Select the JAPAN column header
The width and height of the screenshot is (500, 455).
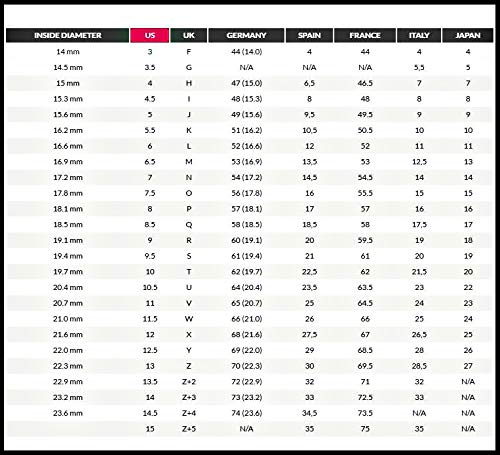point(468,35)
